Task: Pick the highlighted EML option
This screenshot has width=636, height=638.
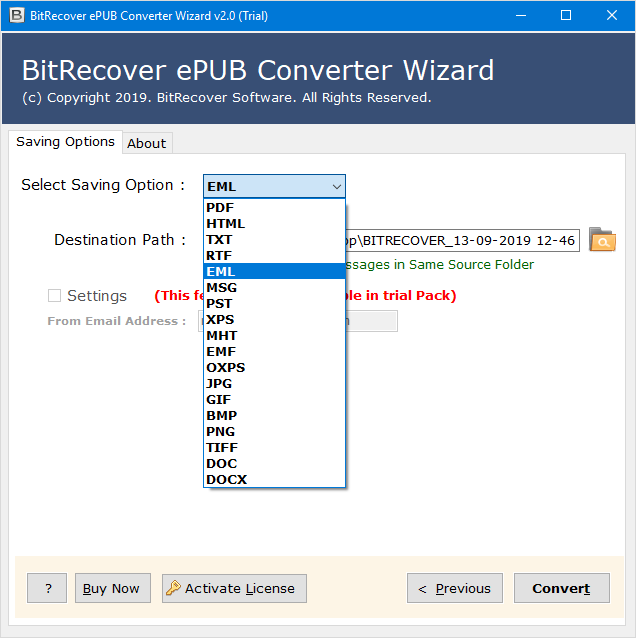Action: (x=274, y=271)
